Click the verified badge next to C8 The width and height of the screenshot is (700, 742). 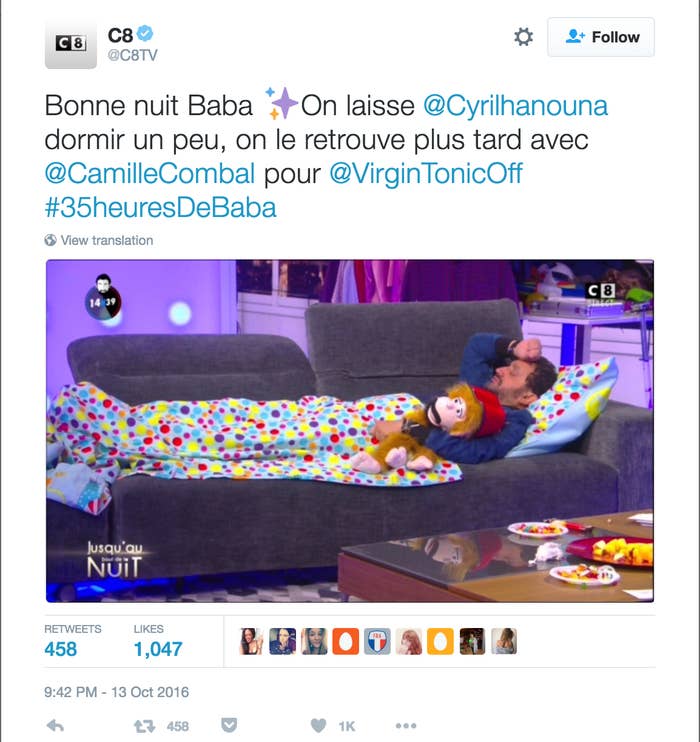tap(145, 34)
